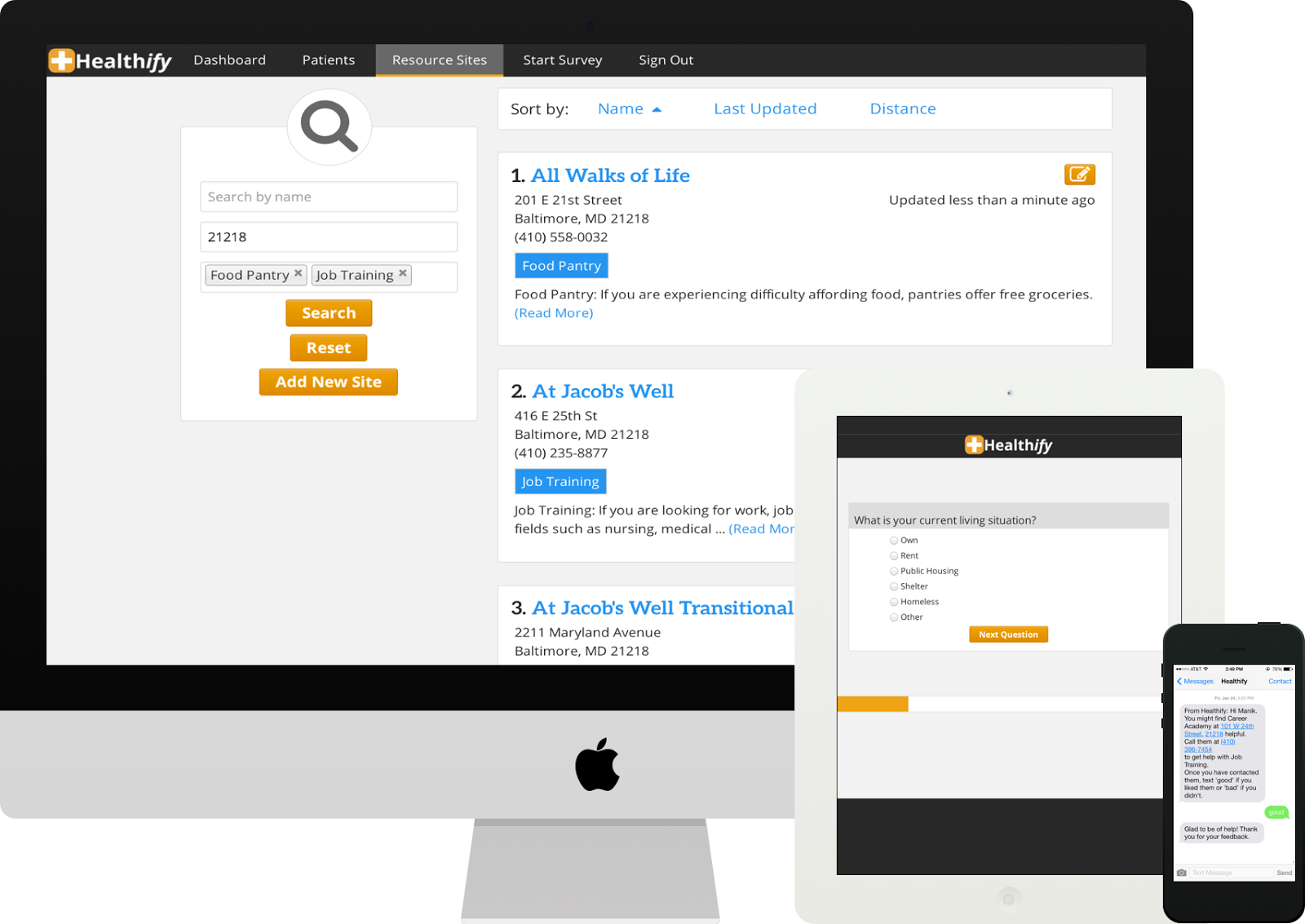This screenshot has height=924, width=1305.
Task: Remove the Job Training filter tag
Action: pyautogui.click(x=403, y=273)
